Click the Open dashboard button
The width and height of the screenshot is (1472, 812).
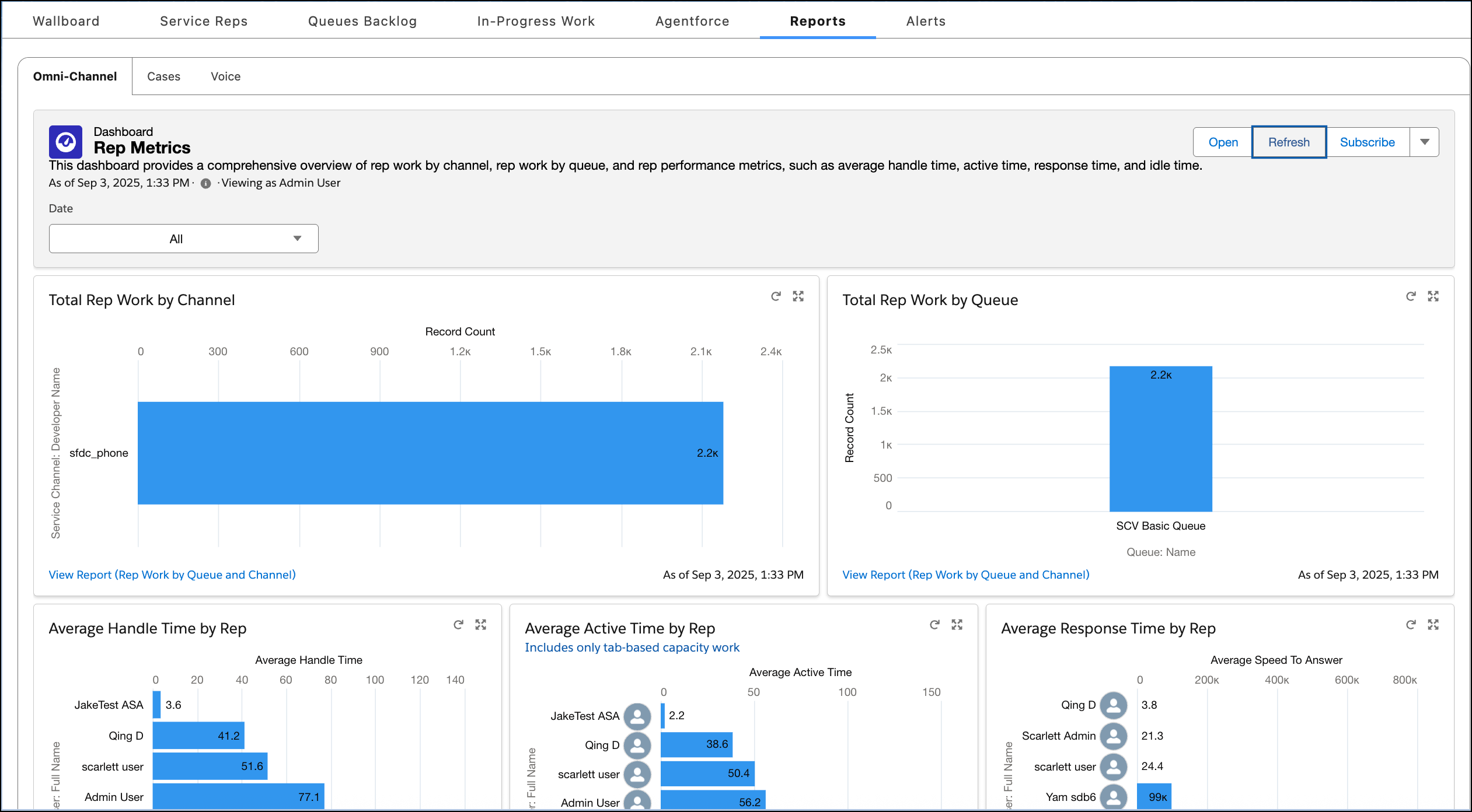click(1223, 142)
